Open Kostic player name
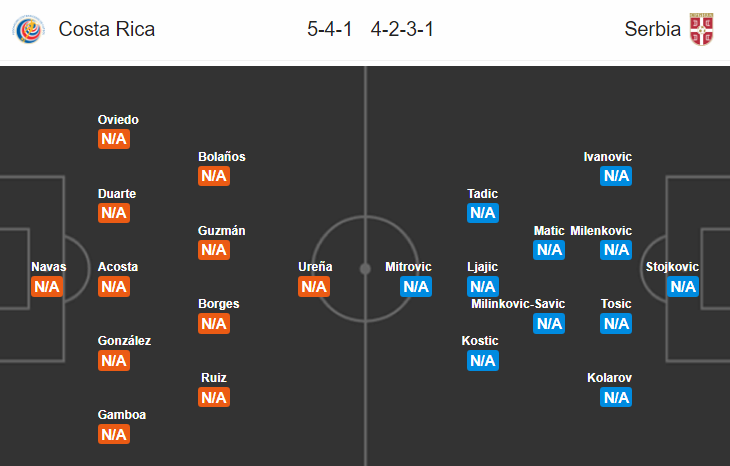 480,341
